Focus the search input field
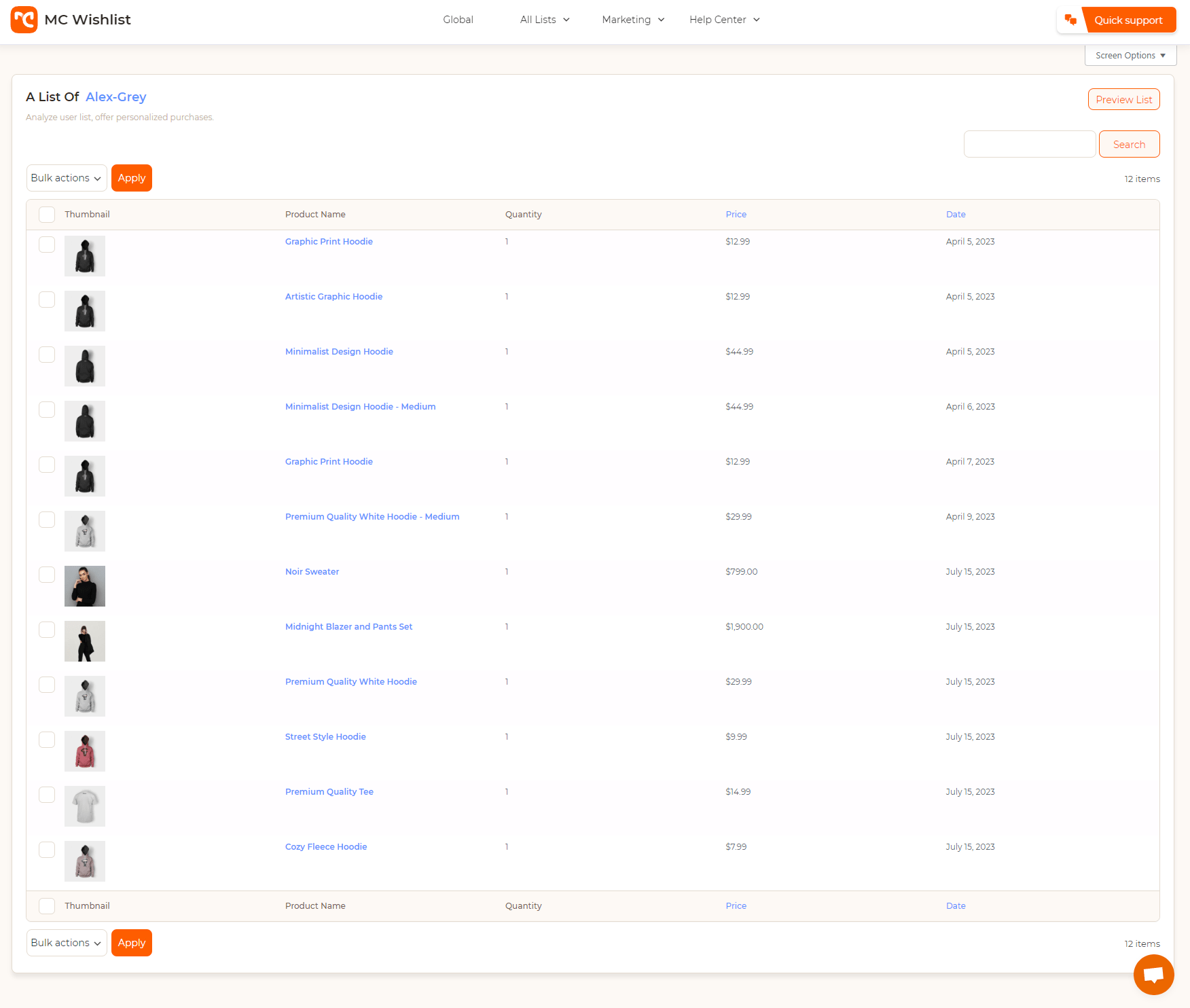 [x=1029, y=144]
